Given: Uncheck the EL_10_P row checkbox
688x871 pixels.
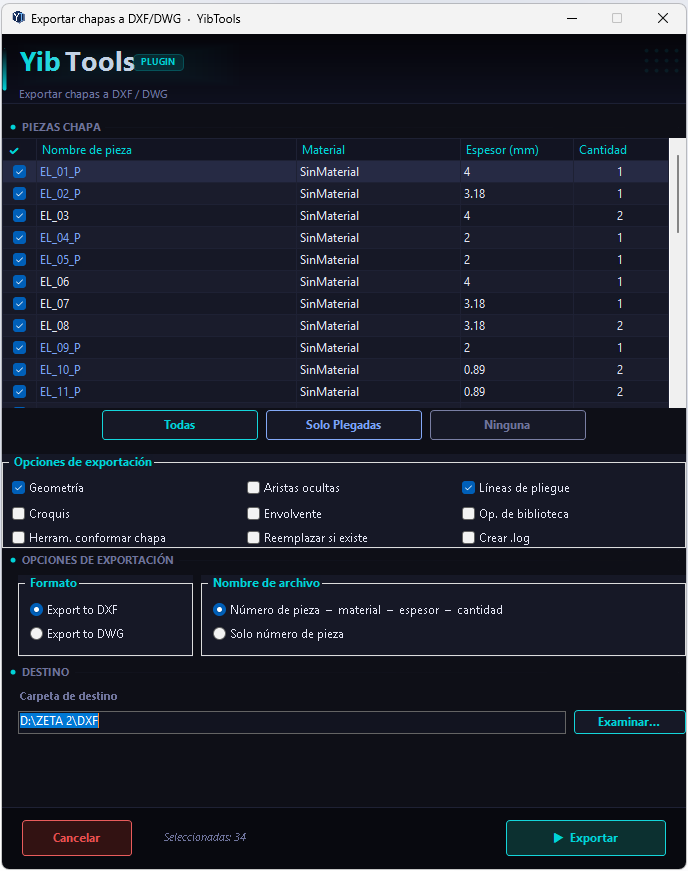Looking at the screenshot, I should pyautogui.click(x=19, y=369).
